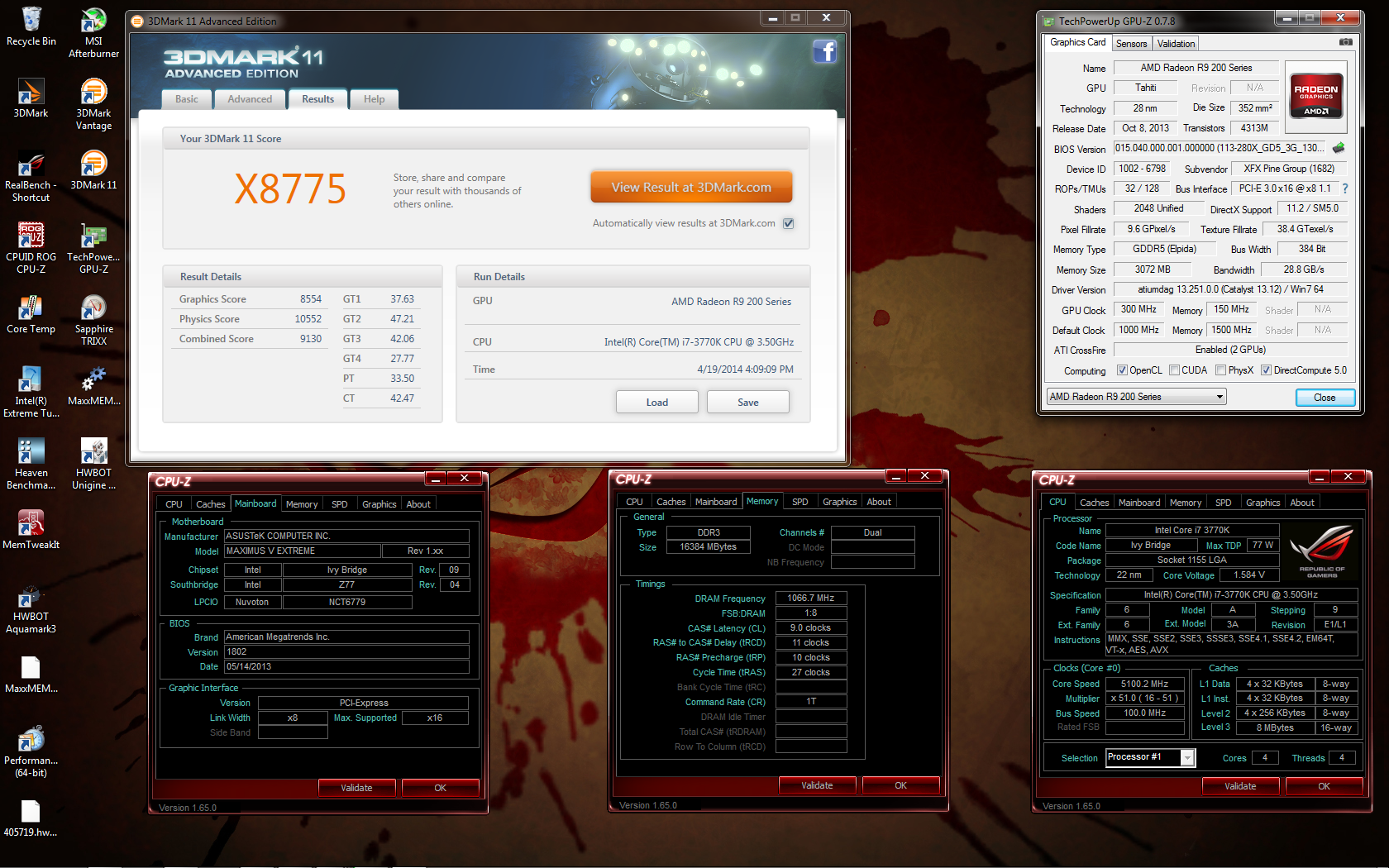Open the Intel Extreme Tuning desktop icon

tap(31, 392)
